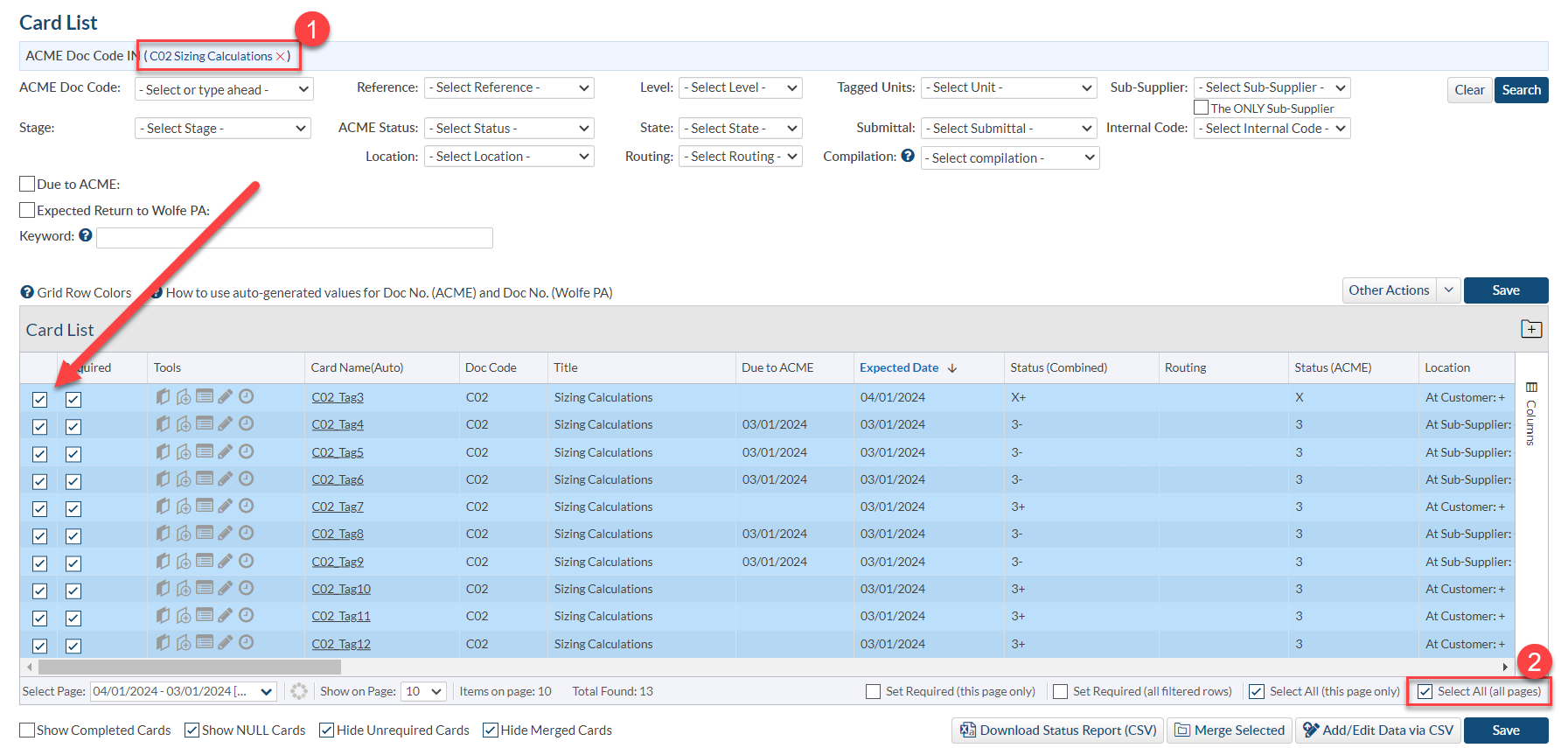The width and height of the screenshot is (1568, 748).
Task: Open documents icon for C02_Tag8 row
Action: coord(163,533)
